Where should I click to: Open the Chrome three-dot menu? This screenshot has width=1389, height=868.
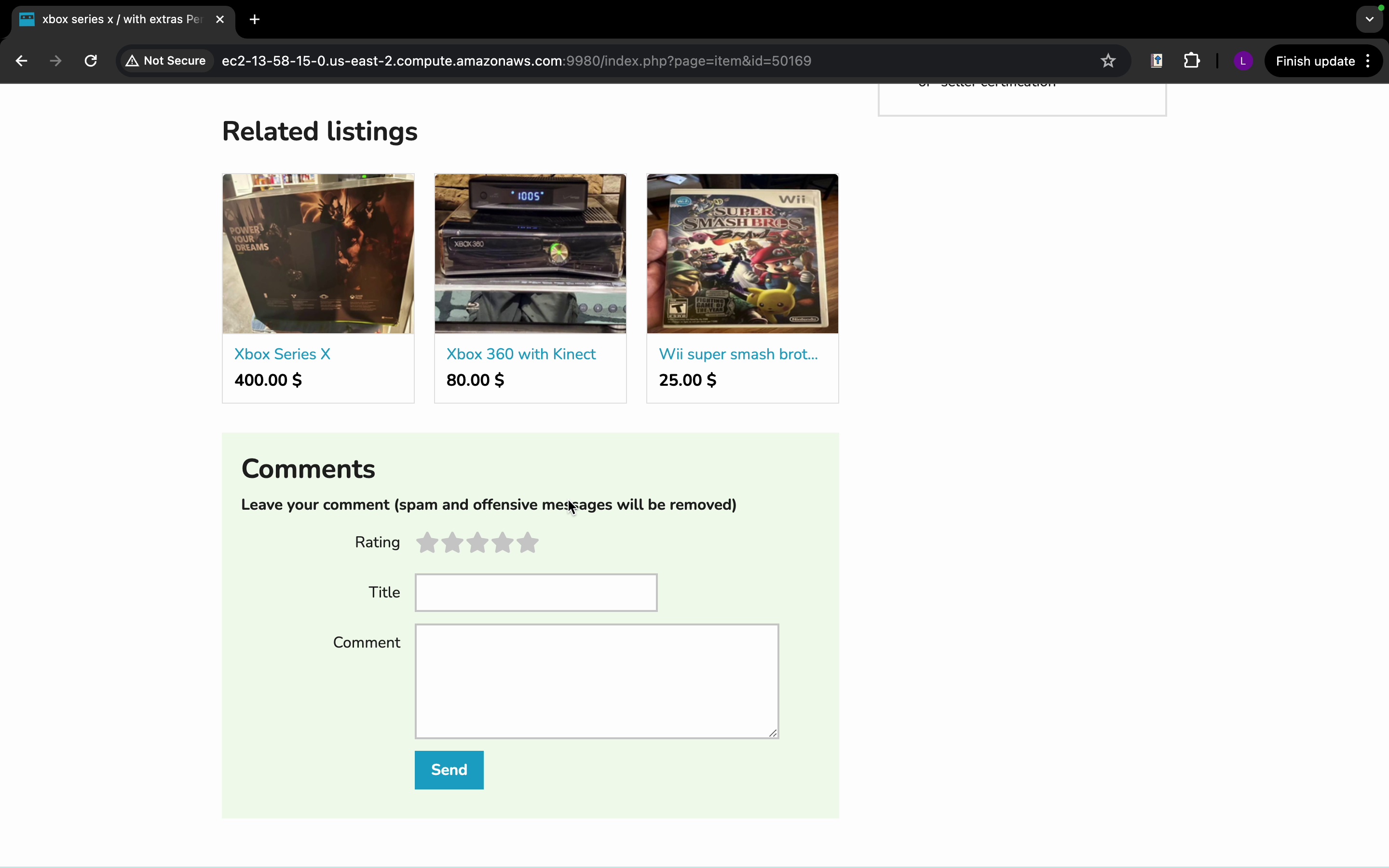[1369, 61]
